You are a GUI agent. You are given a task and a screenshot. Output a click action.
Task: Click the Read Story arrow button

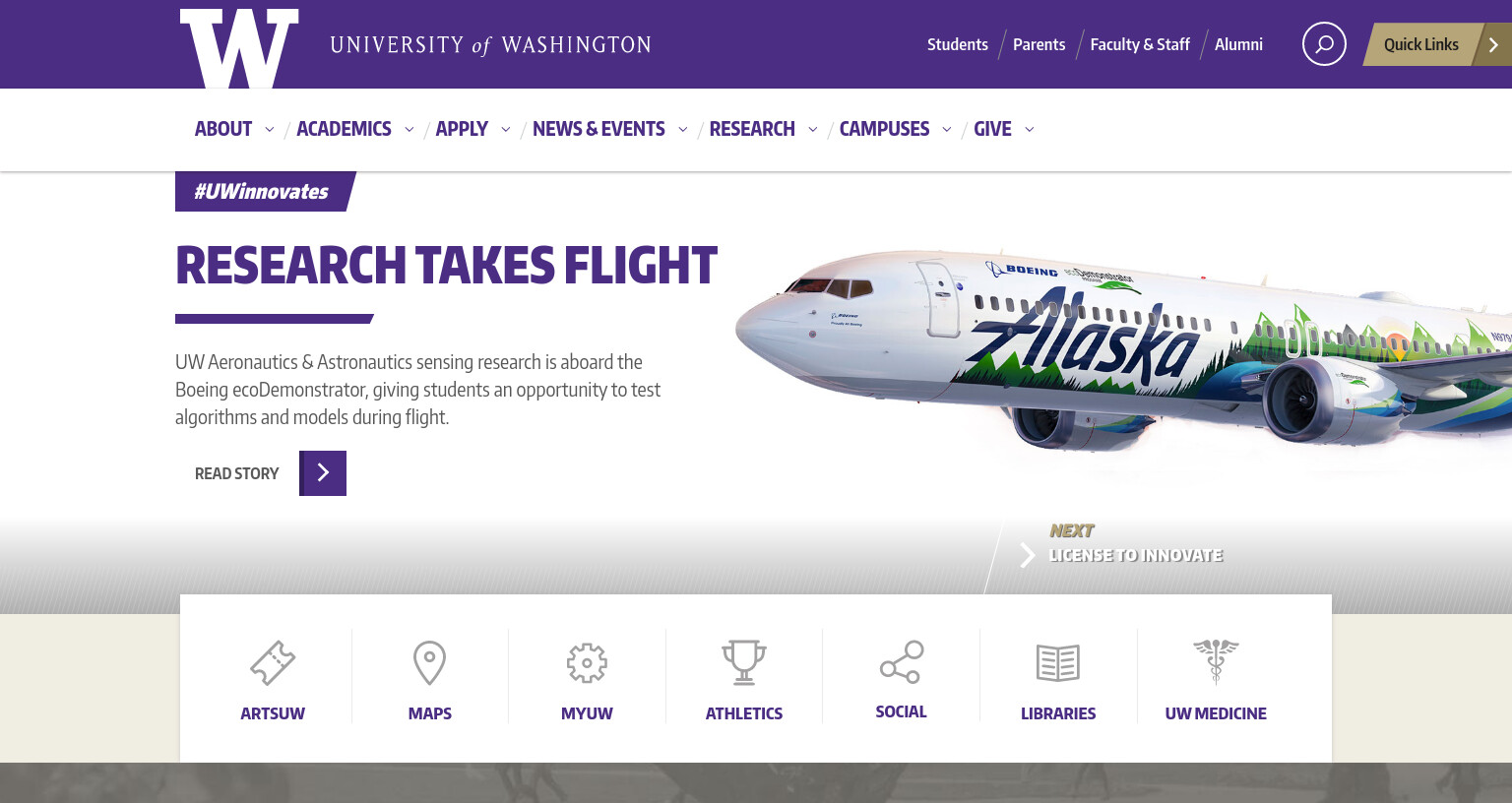[323, 473]
